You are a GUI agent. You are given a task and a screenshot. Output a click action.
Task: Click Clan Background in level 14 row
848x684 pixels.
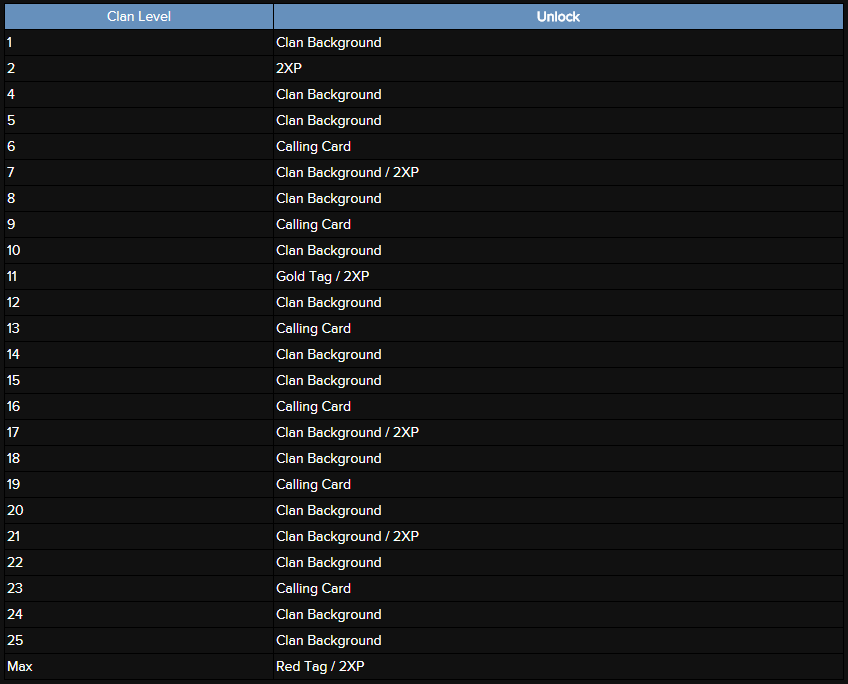pos(558,354)
